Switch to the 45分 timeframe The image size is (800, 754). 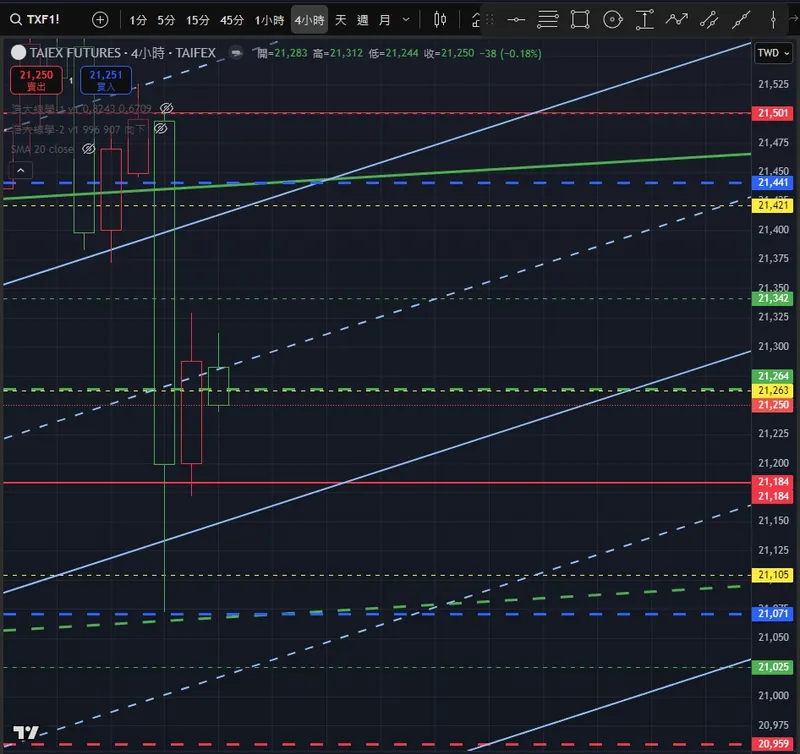point(232,20)
